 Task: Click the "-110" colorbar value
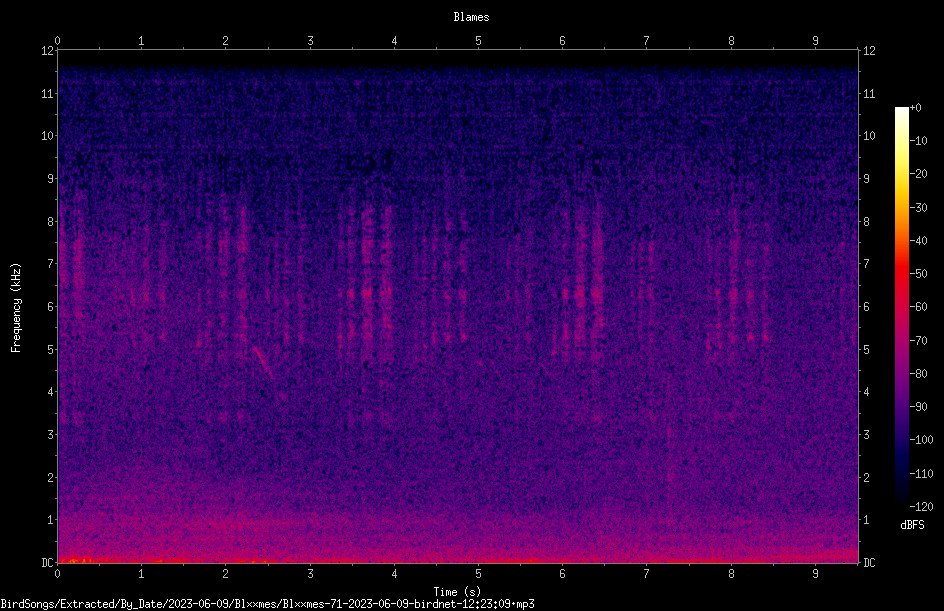(x=921, y=474)
